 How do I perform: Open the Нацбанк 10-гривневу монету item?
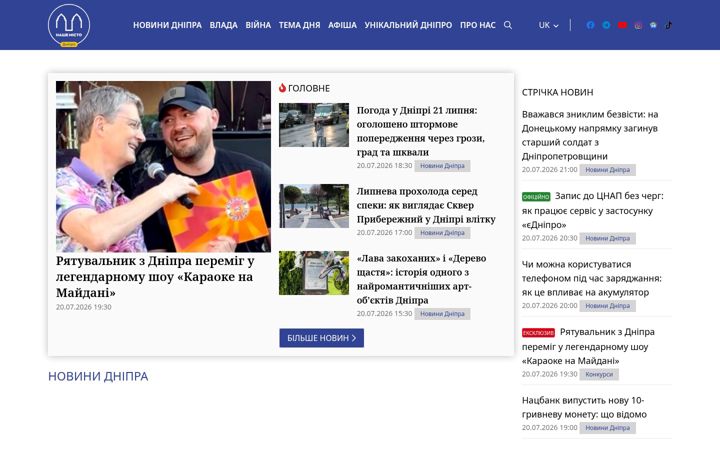(x=584, y=407)
